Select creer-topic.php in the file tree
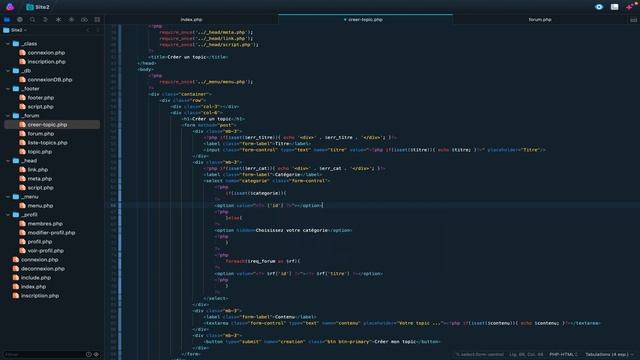 (52, 124)
